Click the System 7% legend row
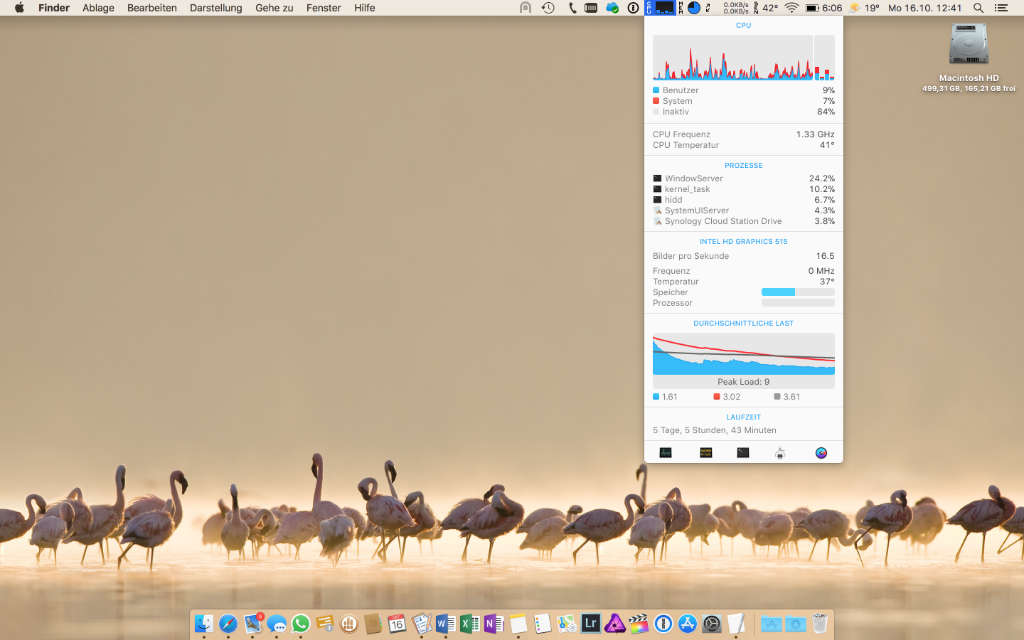Image resolution: width=1024 pixels, height=640 pixels. [x=743, y=101]
